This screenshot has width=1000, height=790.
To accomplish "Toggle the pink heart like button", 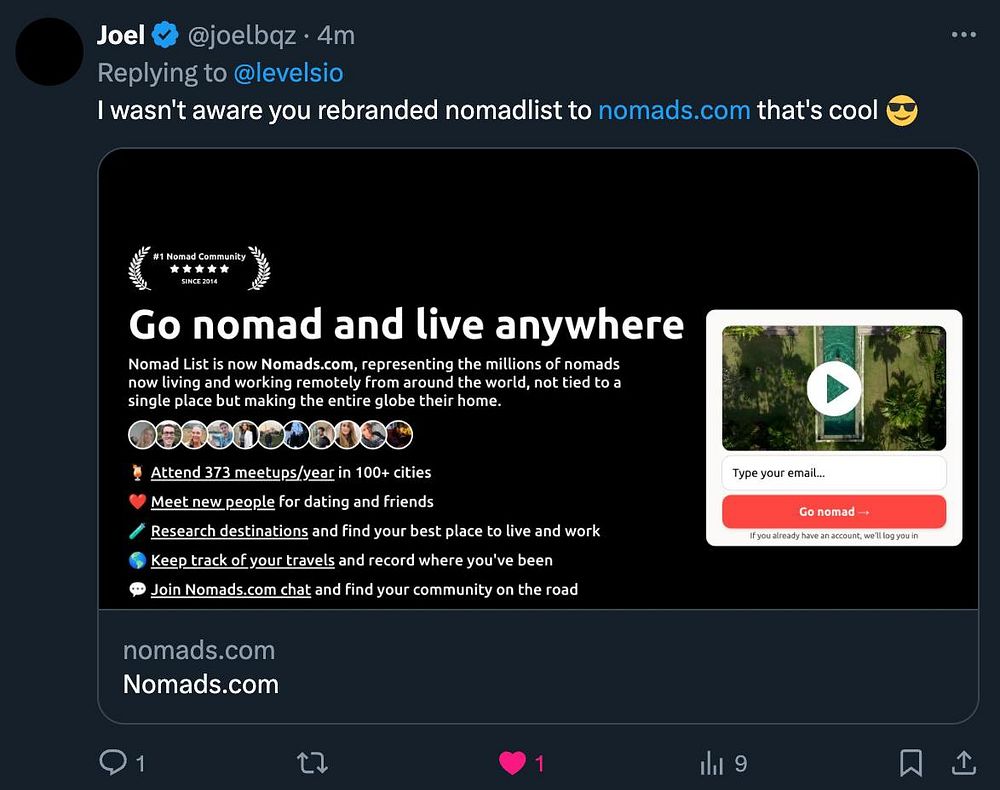I will [512, 764].
